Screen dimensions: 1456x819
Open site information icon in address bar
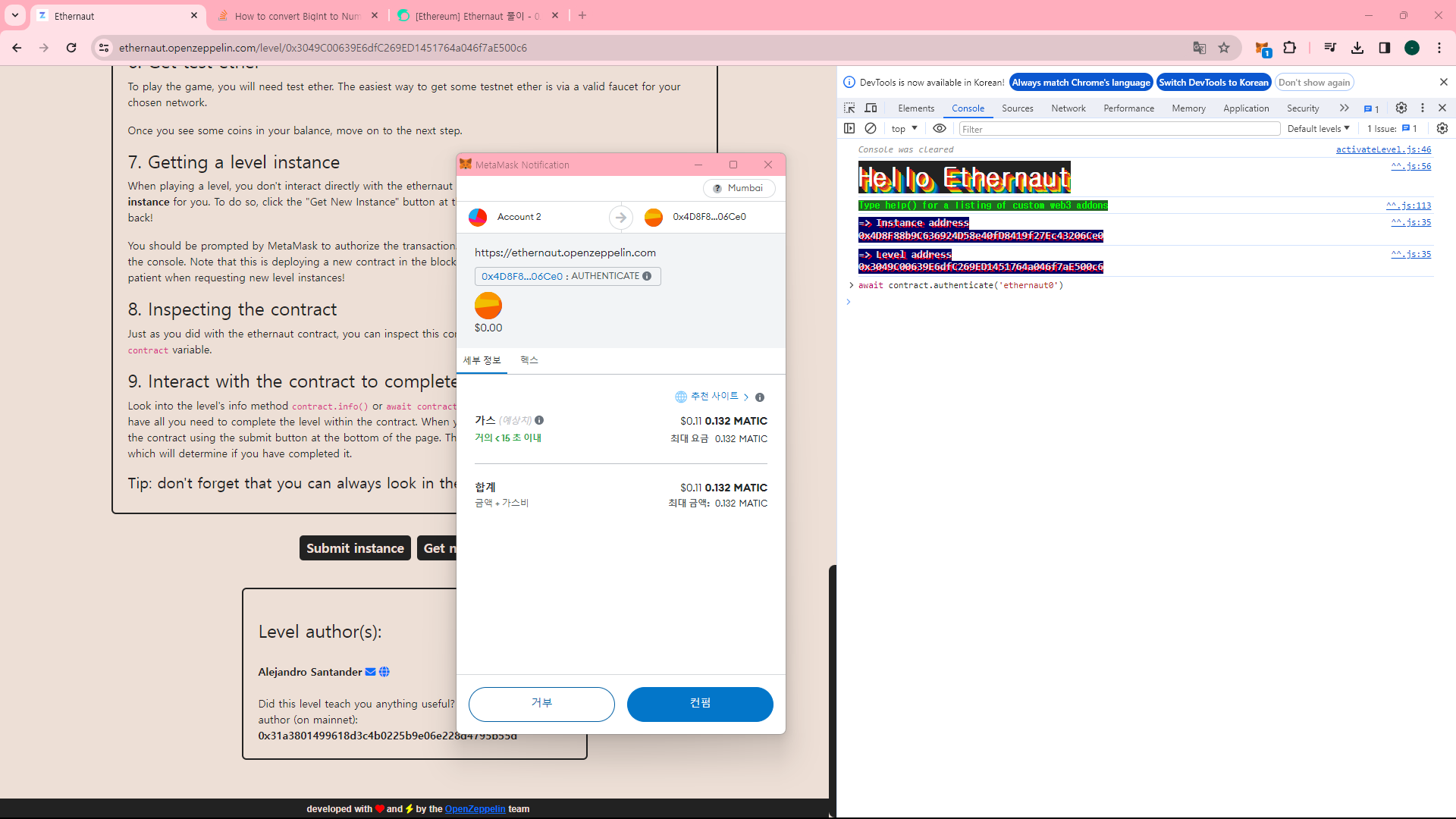(104, 48)
